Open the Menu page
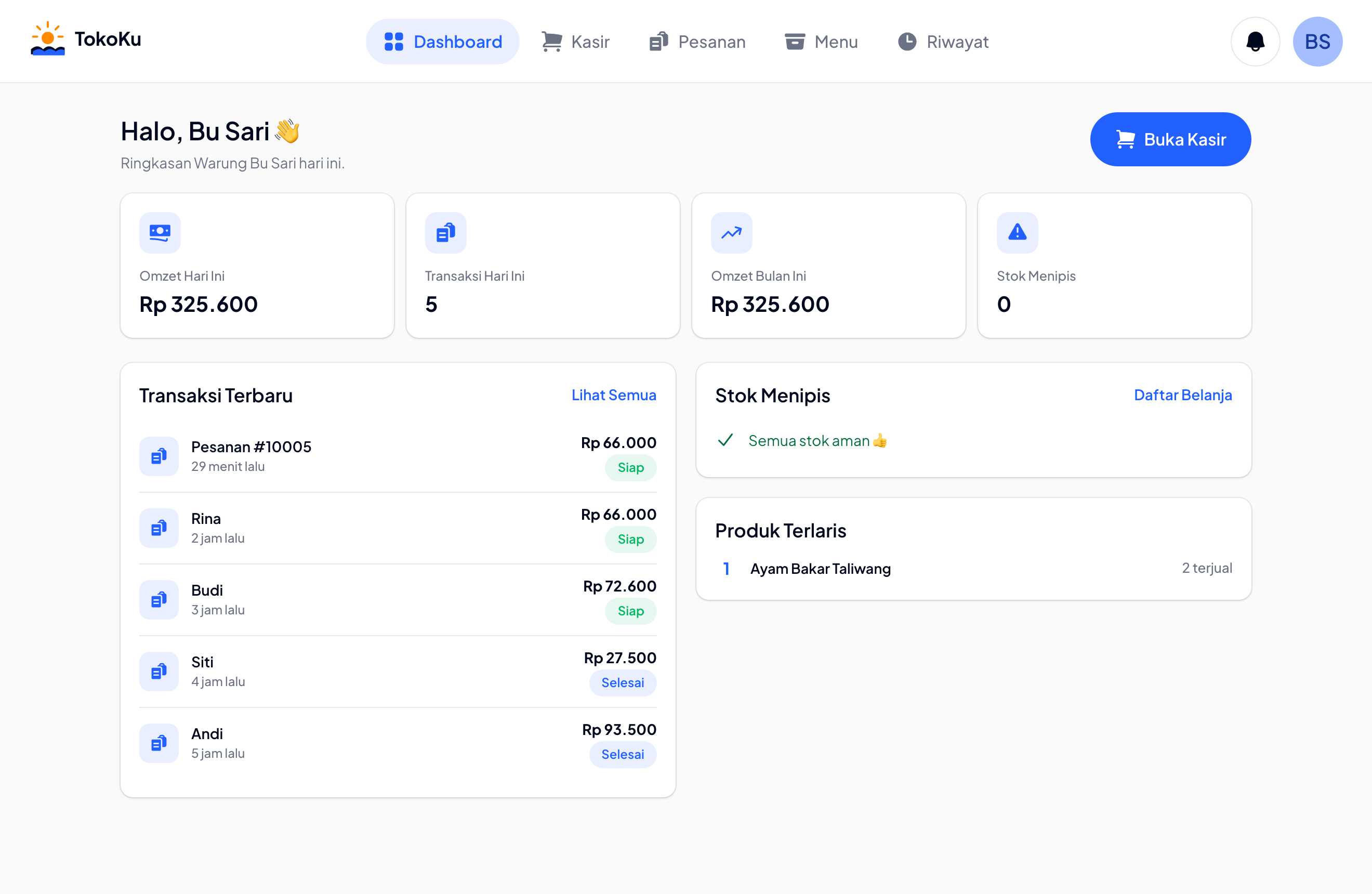The width and height of the screenshot is (1372, 894). pos(821,42)
